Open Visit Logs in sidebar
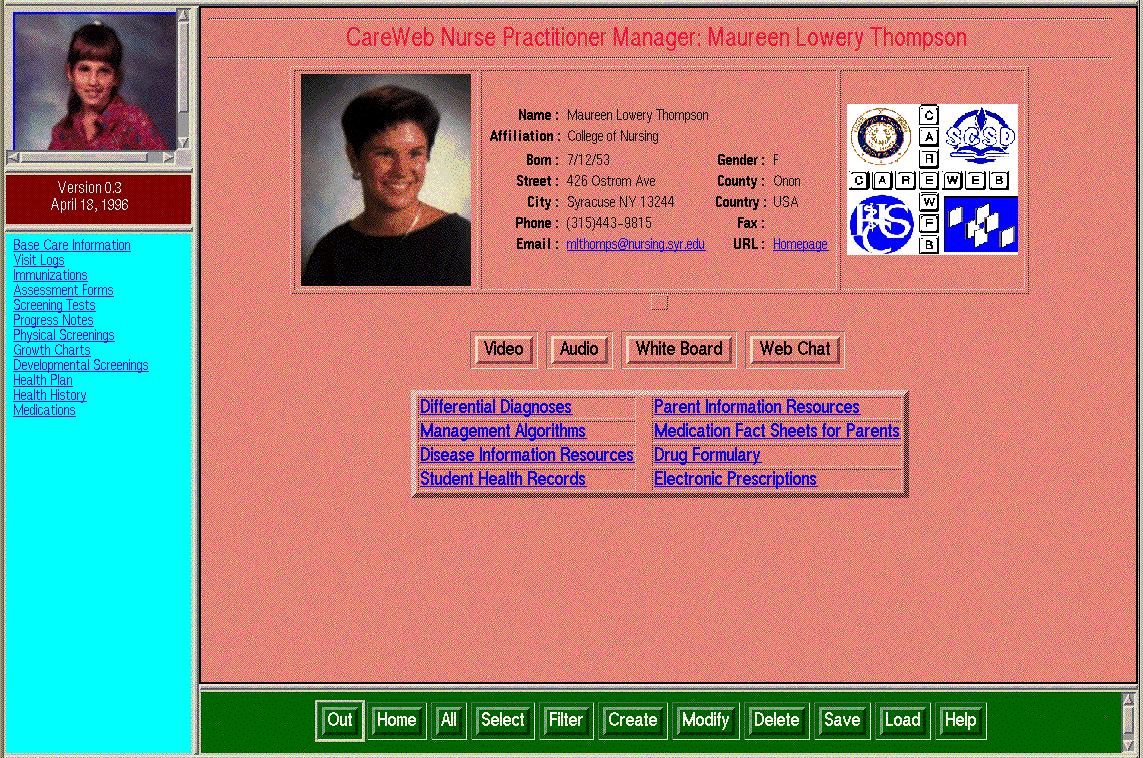This screenshot has height=758, width=1143. [x=39, y=260]
